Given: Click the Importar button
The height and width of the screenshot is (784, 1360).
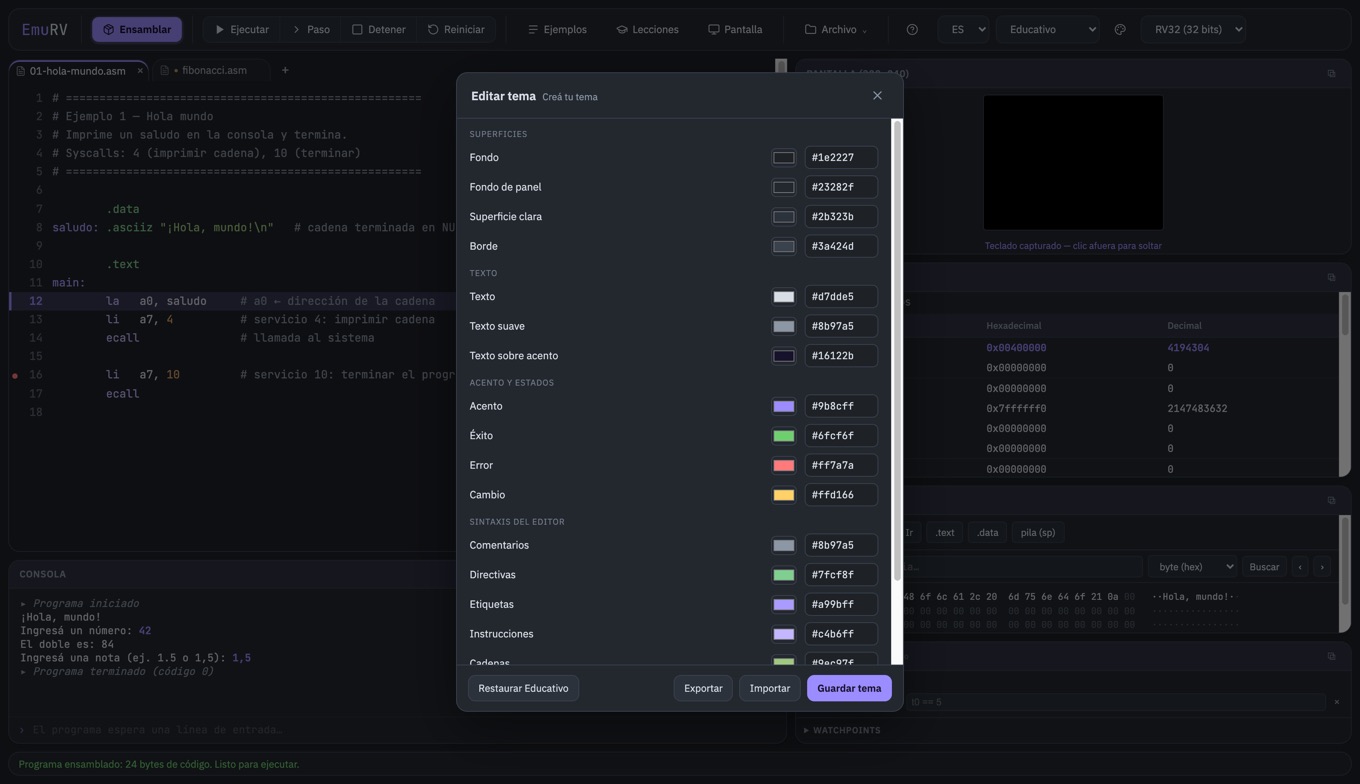Looking at the screenshot, I should (x=770, y=688).
